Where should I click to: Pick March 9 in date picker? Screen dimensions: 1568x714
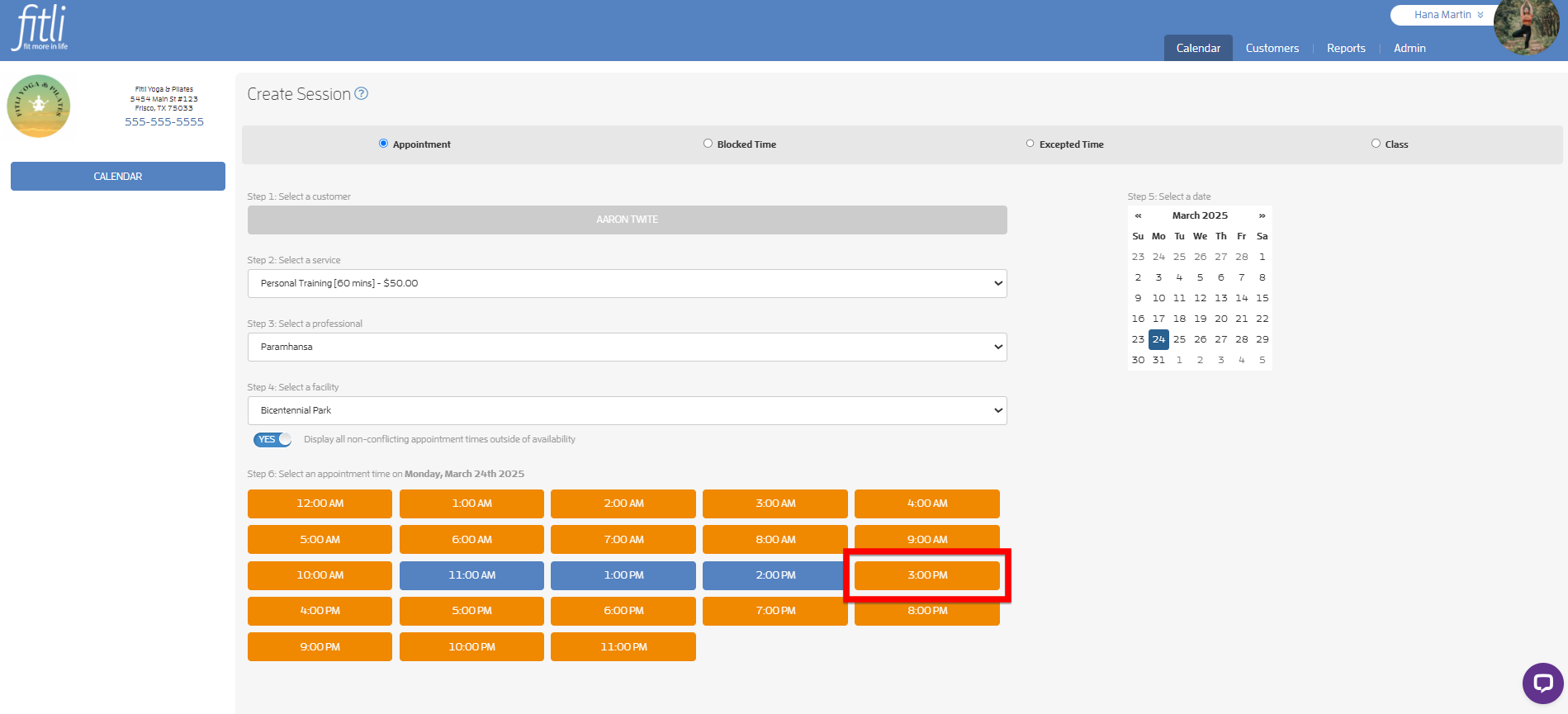(1138, 298)
